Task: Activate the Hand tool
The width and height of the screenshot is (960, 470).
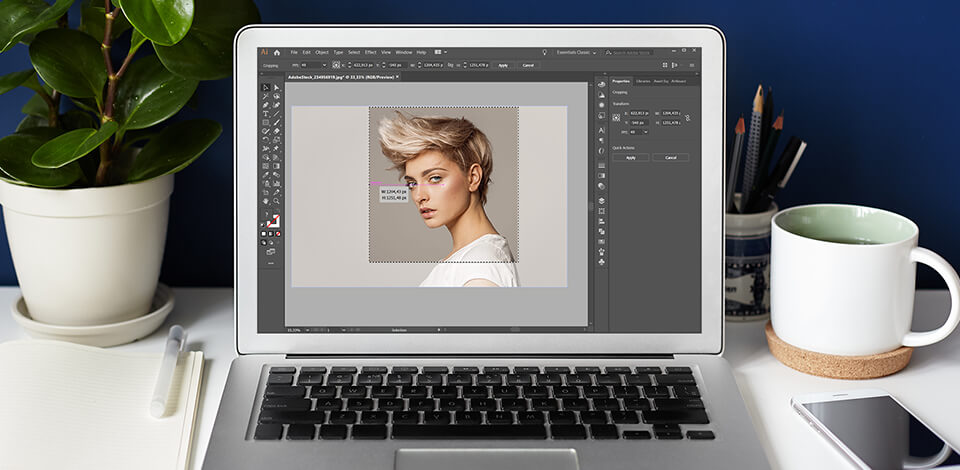Action: pyautogui.click(x=266, y=201)
